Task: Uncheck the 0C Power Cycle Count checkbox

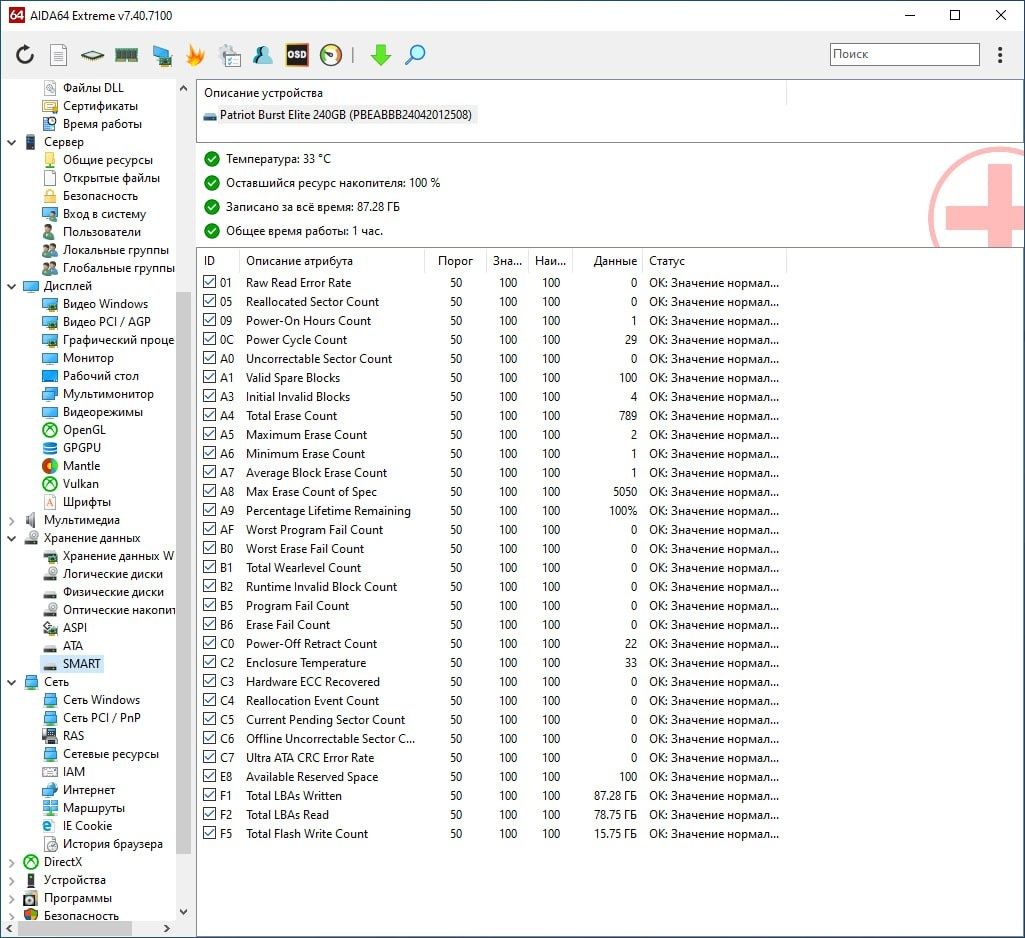Action: 209,339
